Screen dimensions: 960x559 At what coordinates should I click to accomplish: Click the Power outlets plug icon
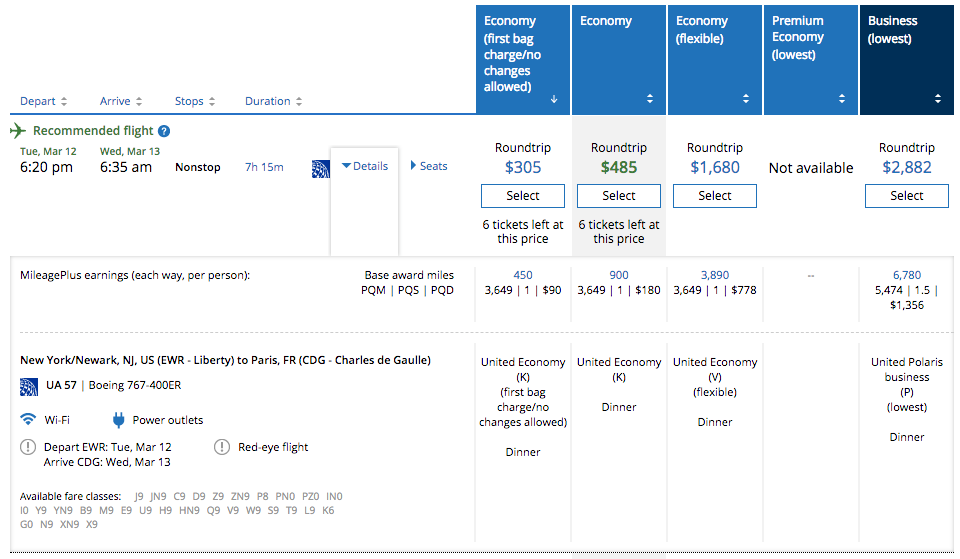pos(118,420)
